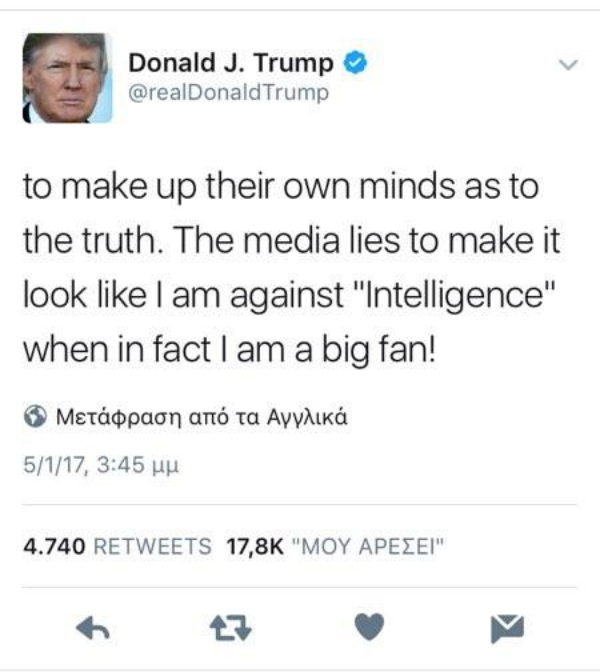Viewport: 600px width, 672px height.
Task: Click the "ΜΟΥ ΑΡΕΣΕΙ" label
Action: click(368, 546)
